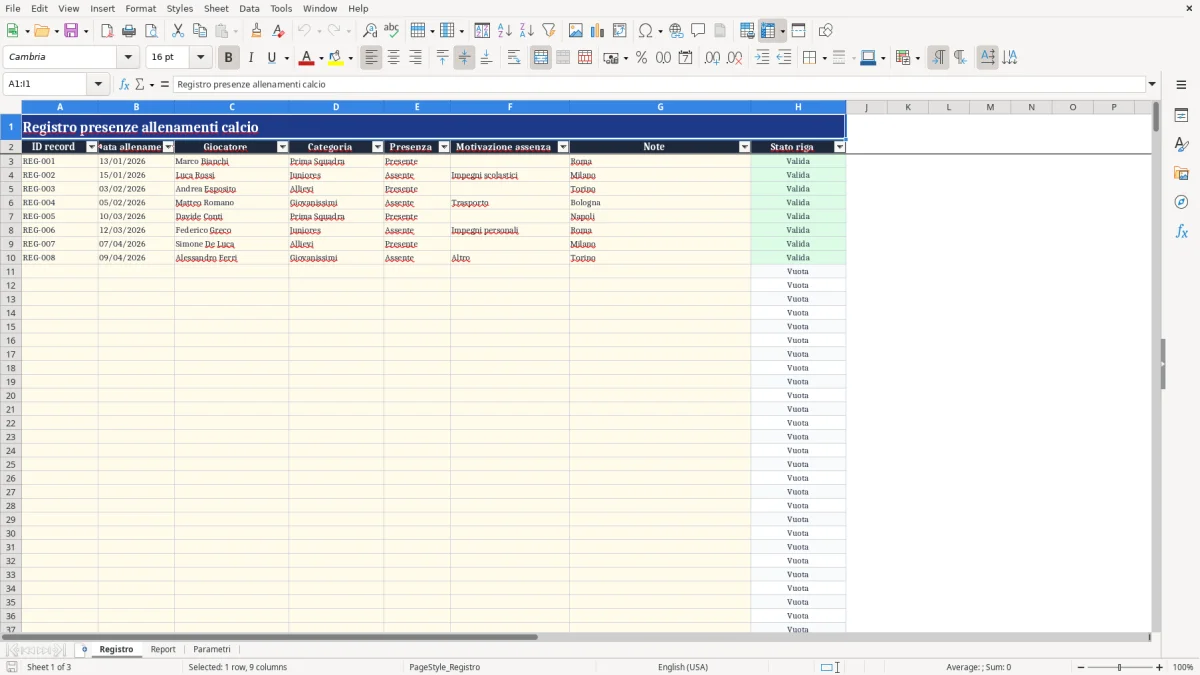Open the sidebar Properties panel icon
1200x675 pixels.
(1181, 116)
